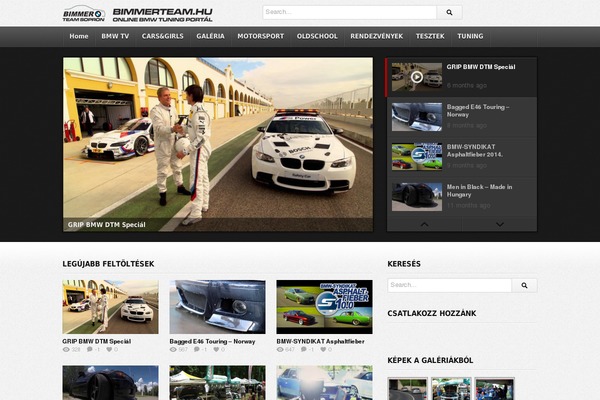The width and height of the screenshot is (600, 400).
Task: Like the BMW-SYNDIKAT Asphaltfieber heart icon
Action: tap(323, 349)
